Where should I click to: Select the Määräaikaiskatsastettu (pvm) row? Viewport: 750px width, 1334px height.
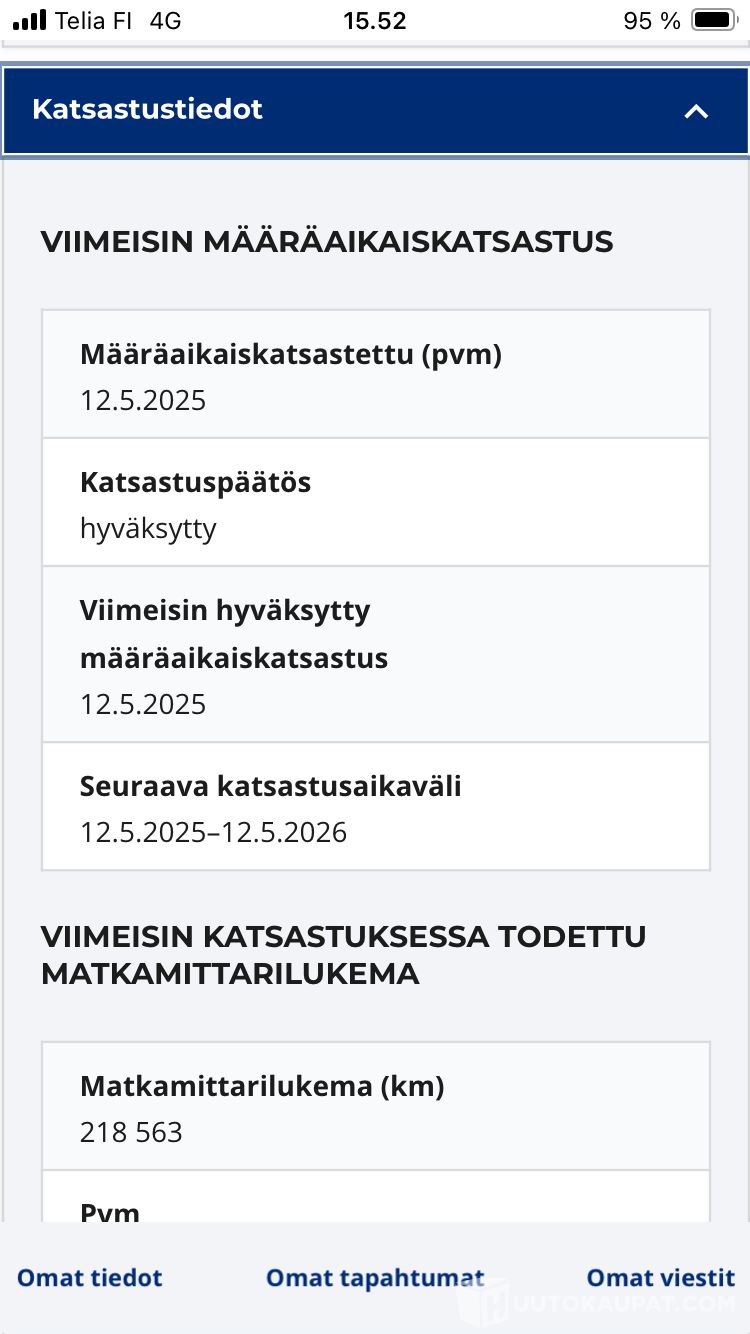coord(375,375)
